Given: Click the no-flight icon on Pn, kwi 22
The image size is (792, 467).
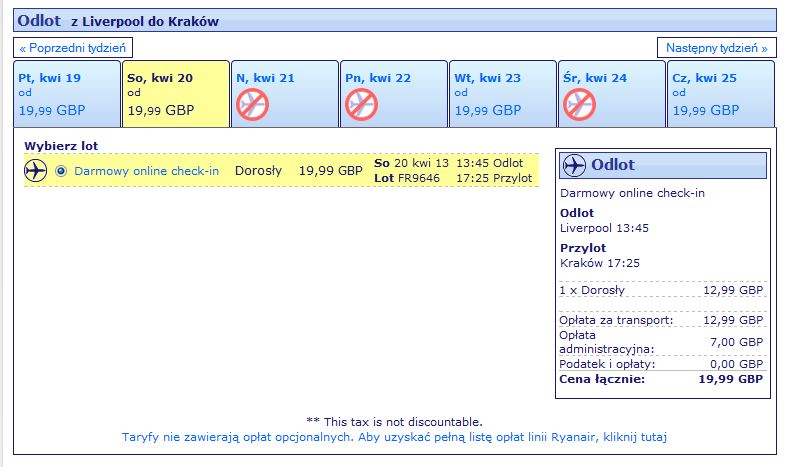Looking at the screenshot, I should click(x=362, y=105).
